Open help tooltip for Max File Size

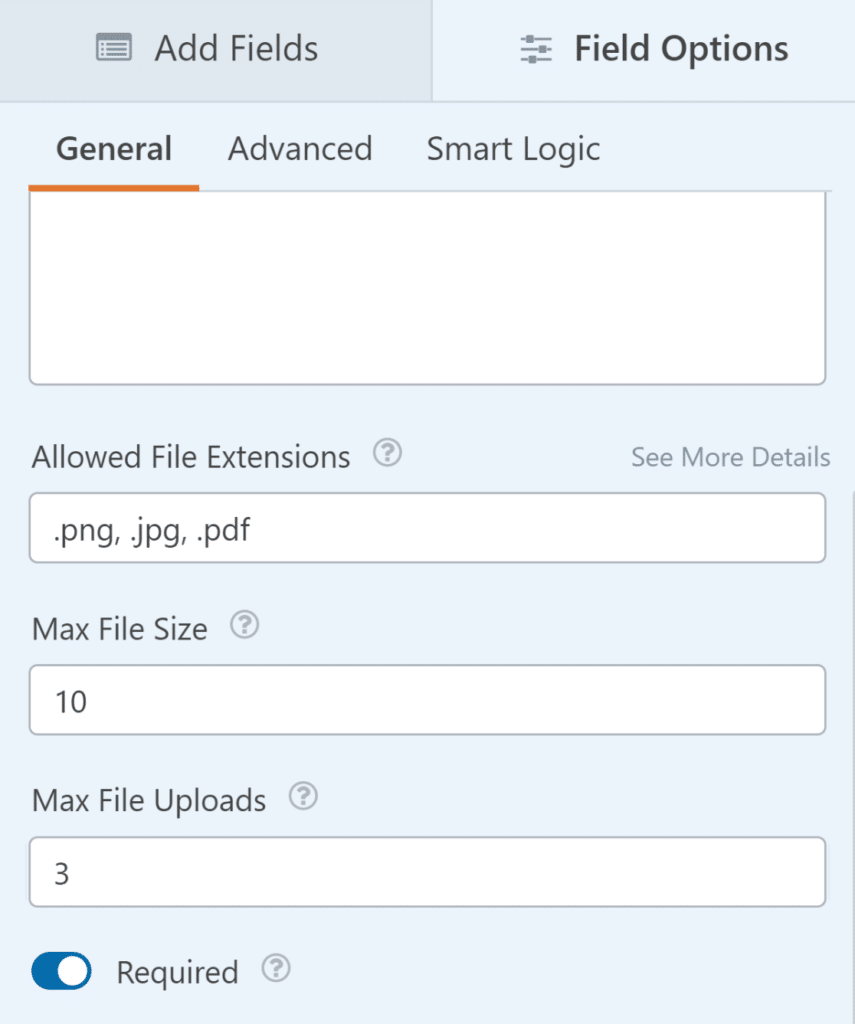tap(243, 625)
